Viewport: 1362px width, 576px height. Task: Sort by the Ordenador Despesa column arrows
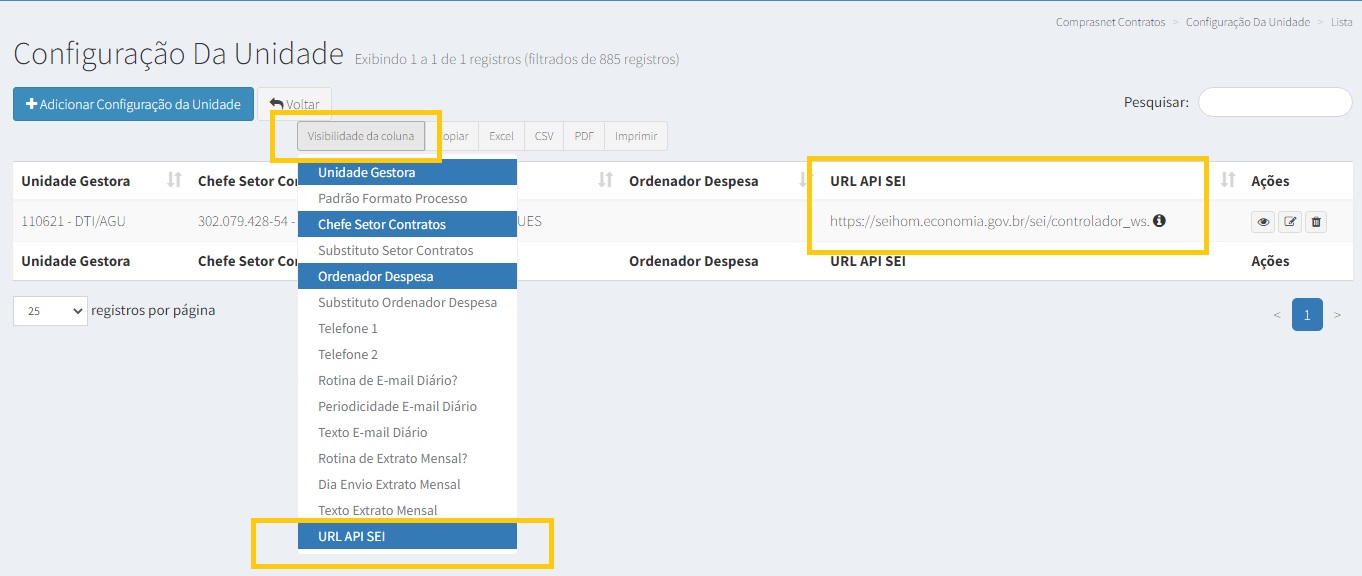[805, 180]
